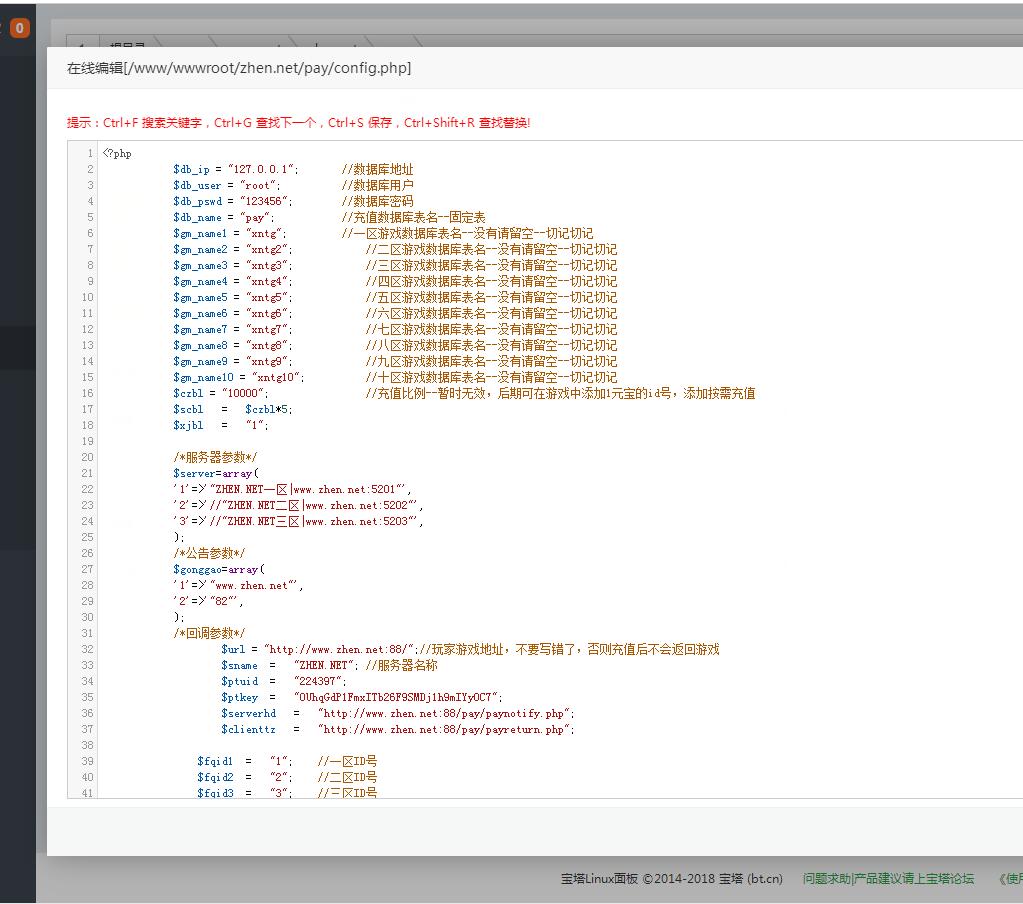
Task: Click the $clienttz payreturn.php line
Action: pyautogui.click(x=398, y=730)
